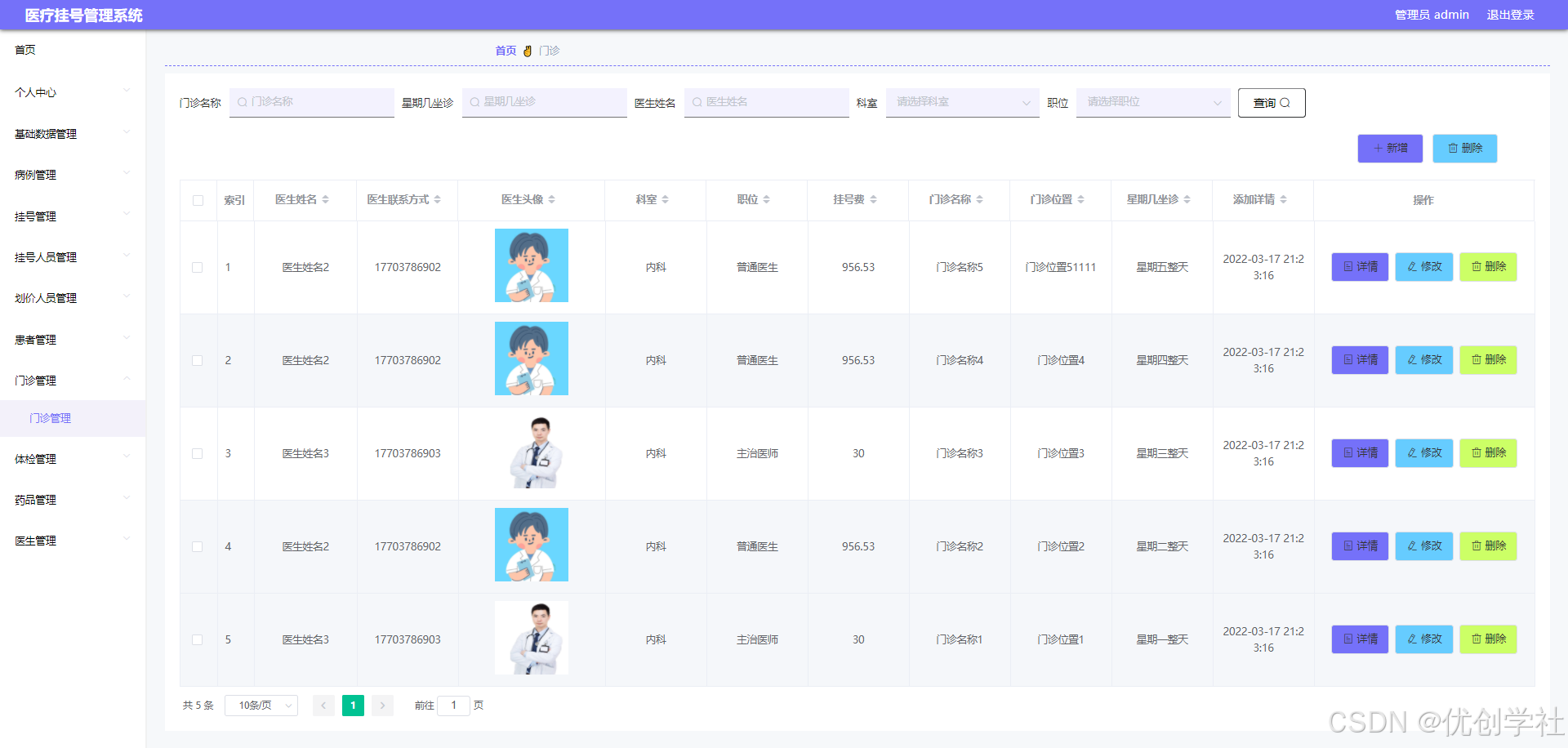Screen dimensions: 1568x748
Task: Click 修改 for 门诊名称4 row
Action: click(1424, 360)
